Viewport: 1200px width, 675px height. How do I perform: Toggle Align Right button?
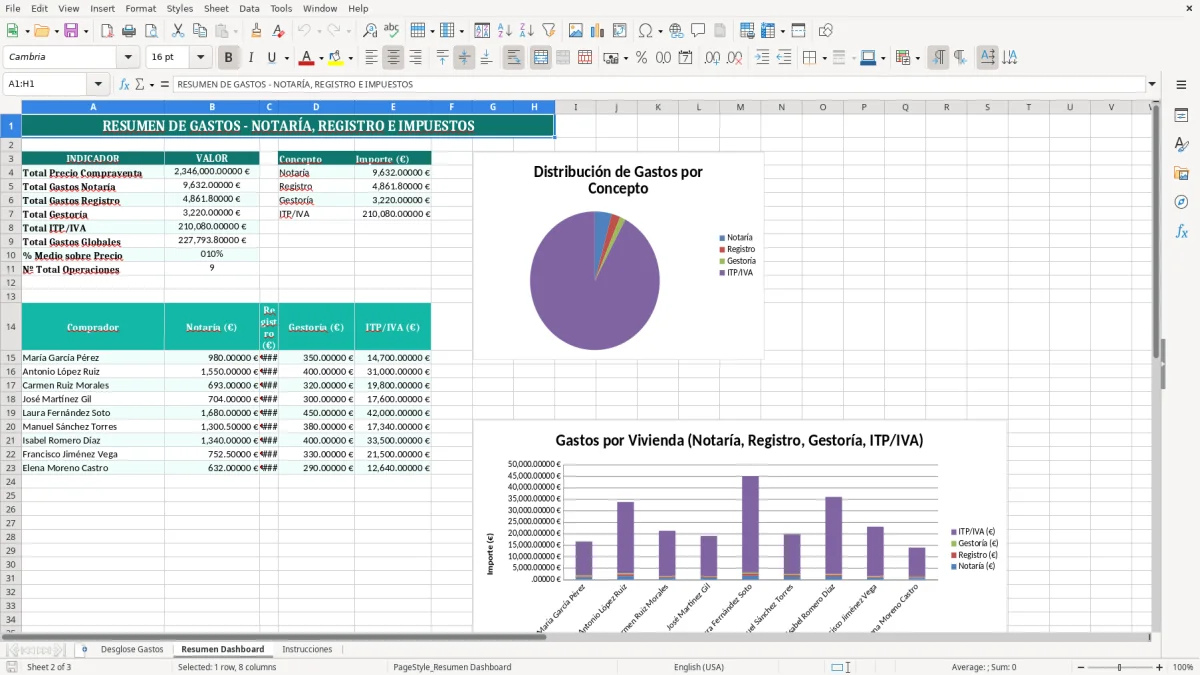pos(415,58)
